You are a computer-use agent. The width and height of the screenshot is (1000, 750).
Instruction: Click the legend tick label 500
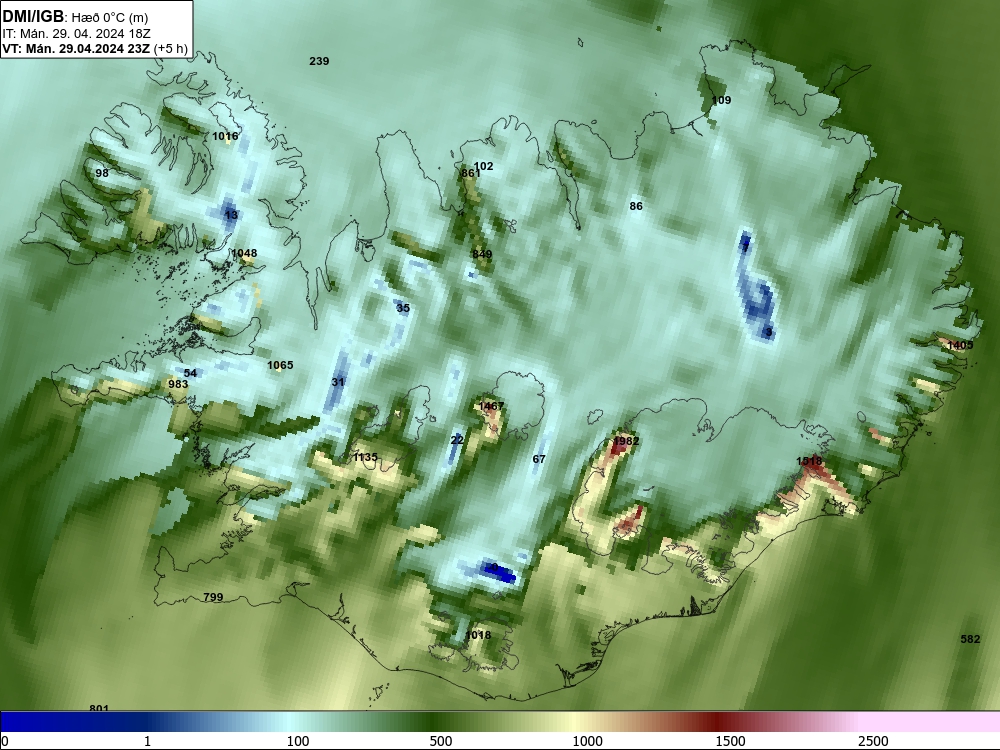pyautogui.click(x=441, y=740)
